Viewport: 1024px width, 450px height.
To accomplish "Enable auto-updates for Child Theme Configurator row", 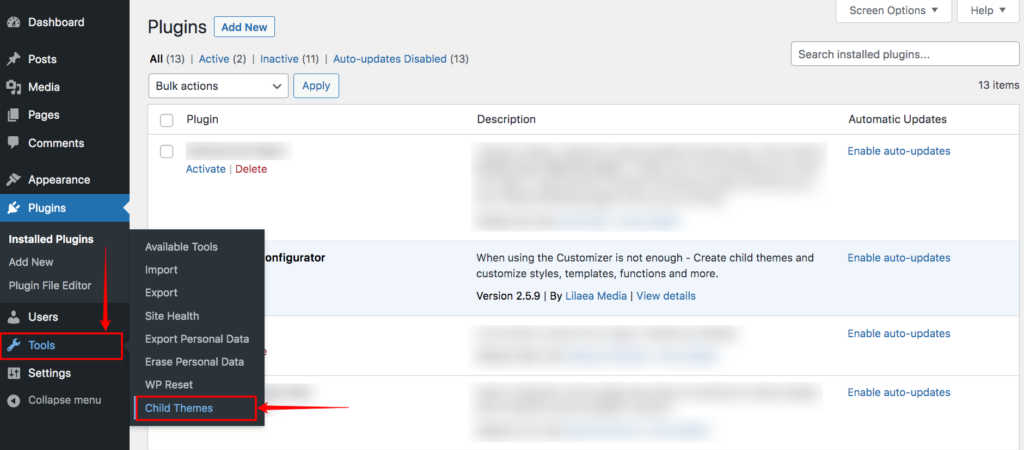I will click(899, 258).
